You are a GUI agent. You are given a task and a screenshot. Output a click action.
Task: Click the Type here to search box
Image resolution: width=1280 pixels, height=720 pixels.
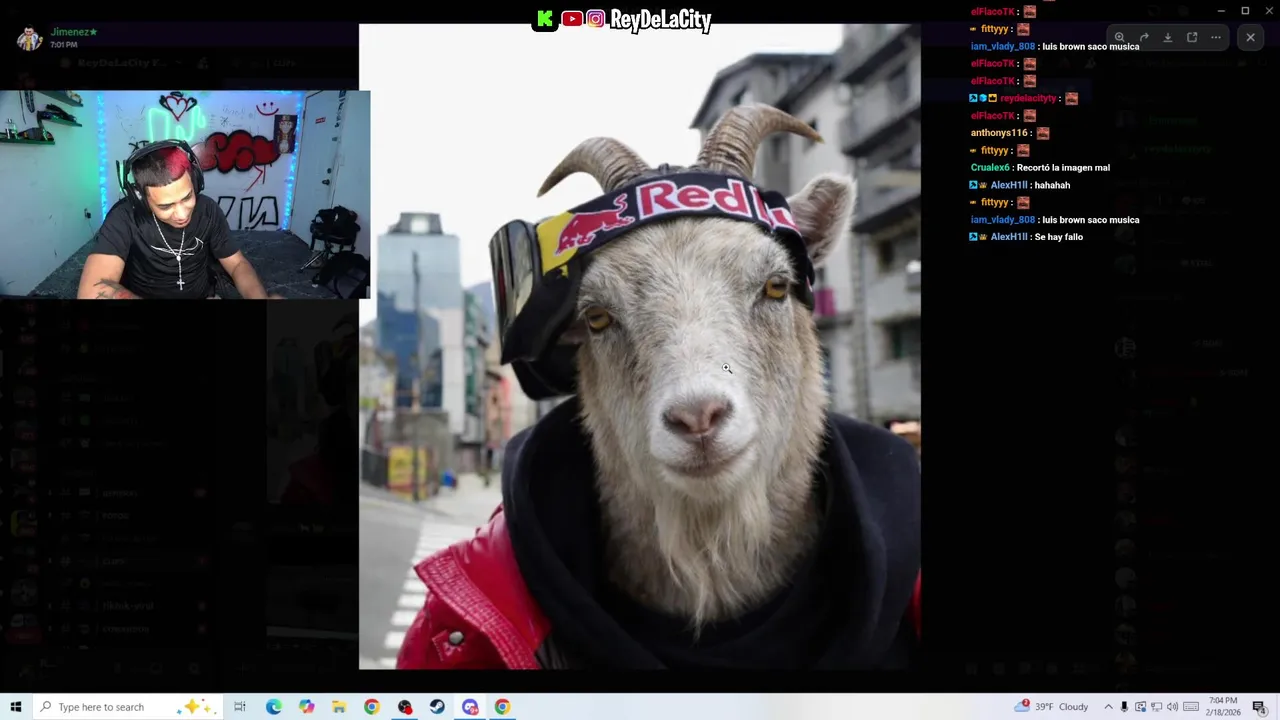tap(127, 707)
